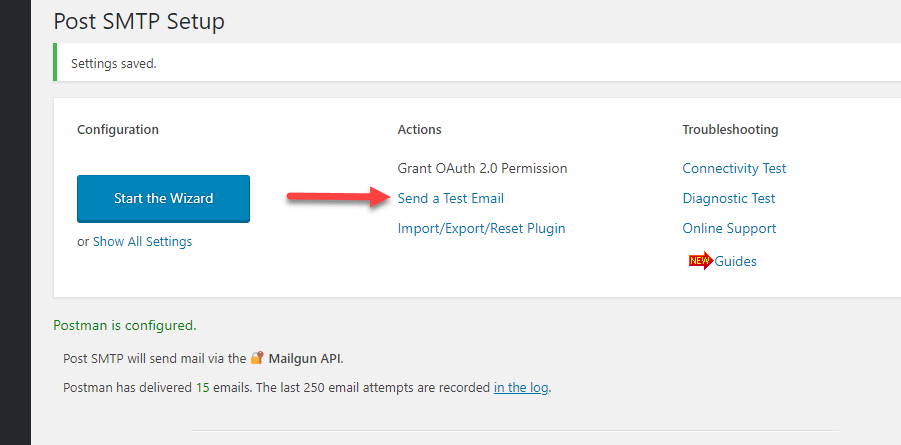Viewport: 901px width, 445px height.
Task: Click the red arrow pointing to Send a Test Email
Action: pos(331,197)
